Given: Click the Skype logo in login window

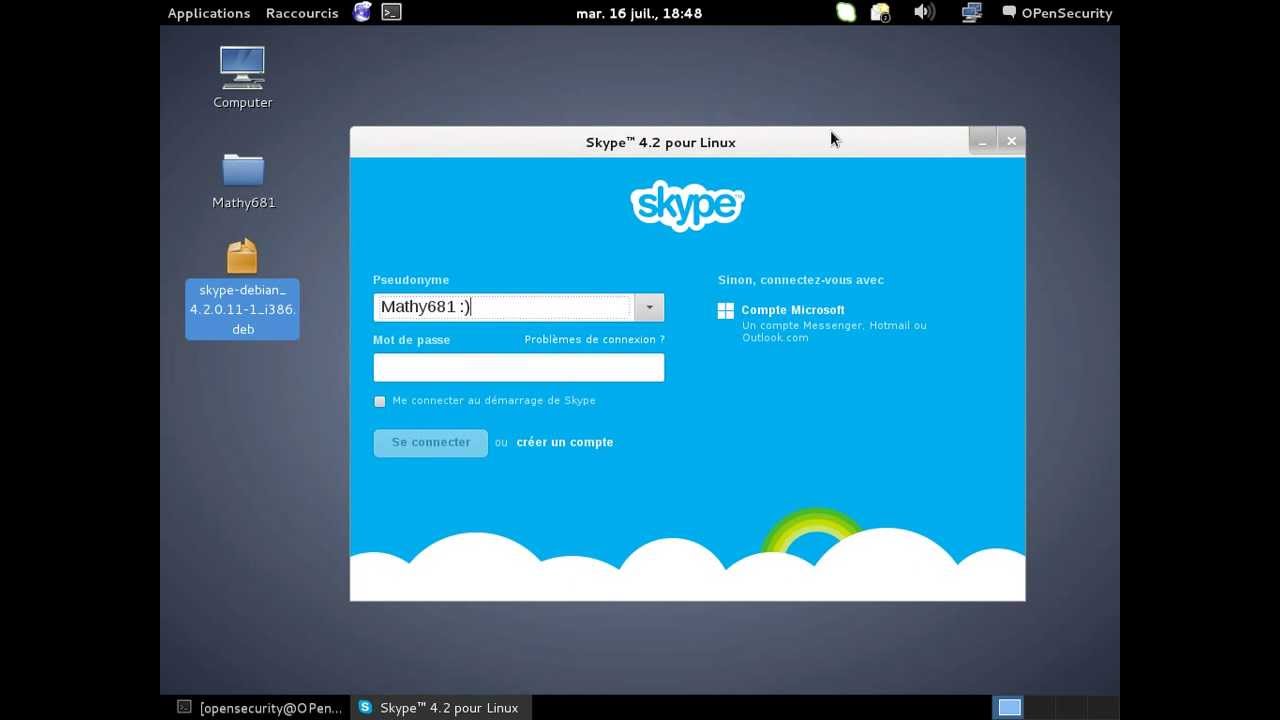Looking at the screenshot, I should click(687, 205).
